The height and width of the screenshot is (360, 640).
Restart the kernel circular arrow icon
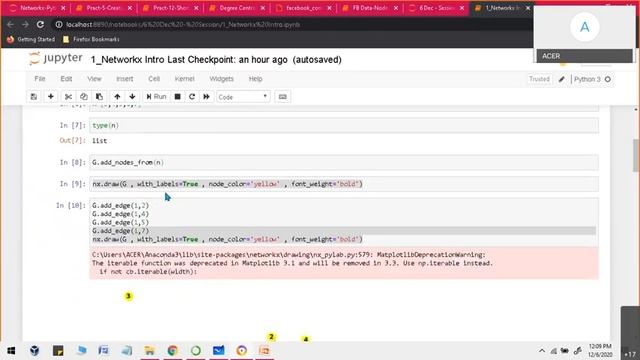192,97
